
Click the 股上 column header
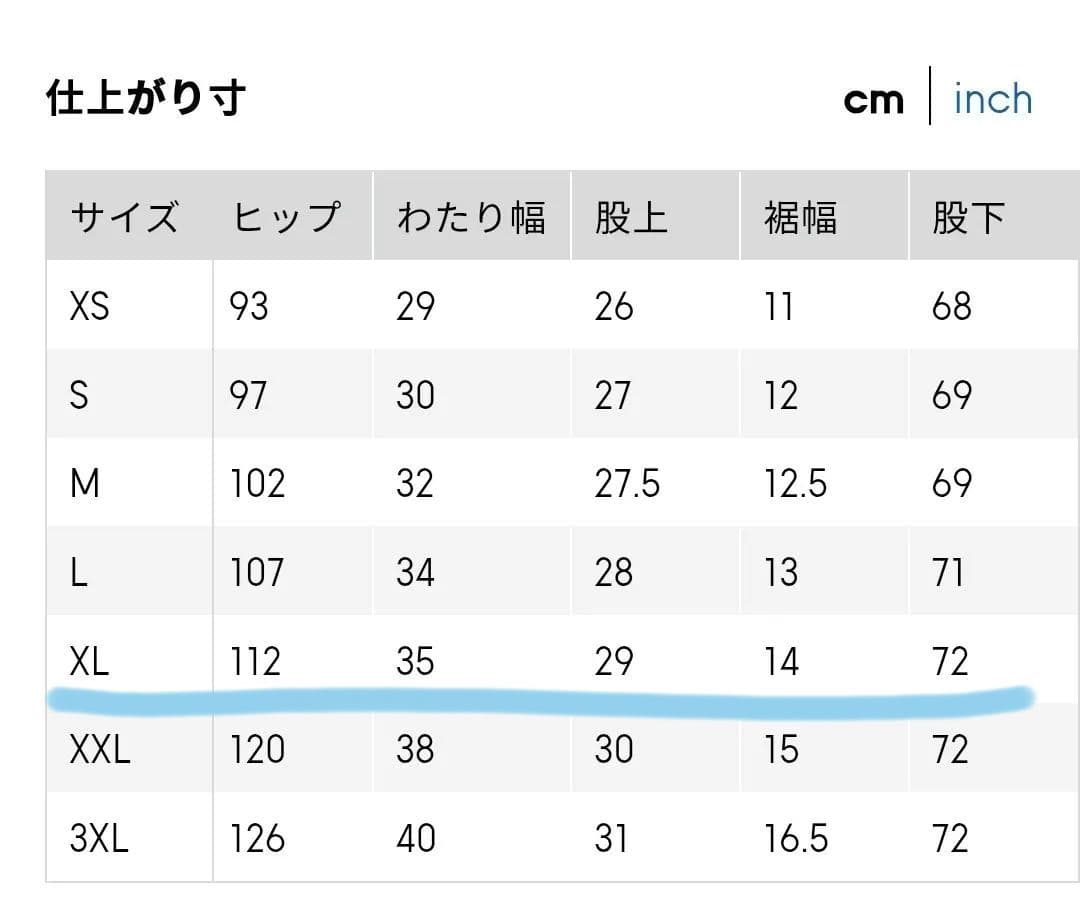(x=631, y=217)
